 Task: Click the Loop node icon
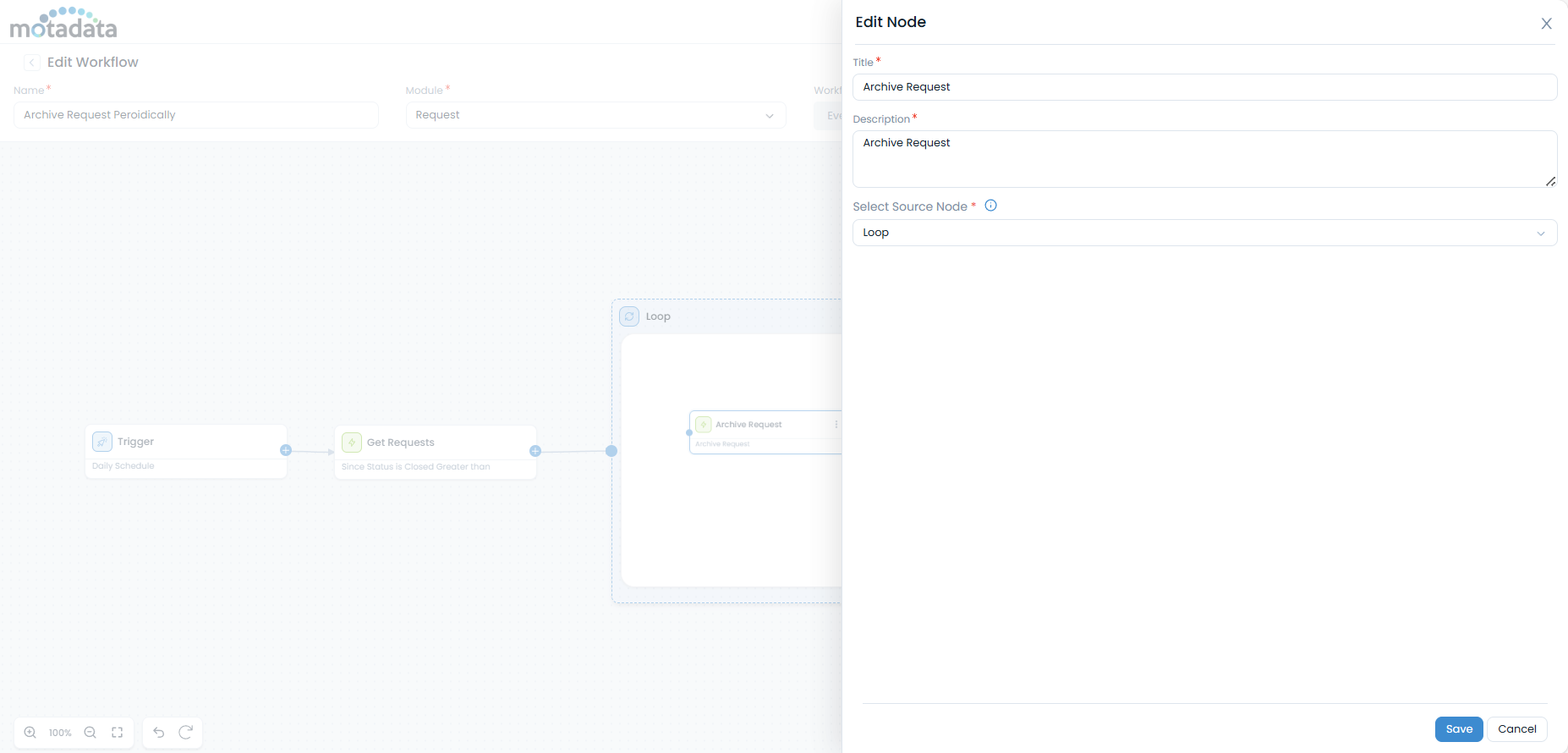tap(629, 316)
